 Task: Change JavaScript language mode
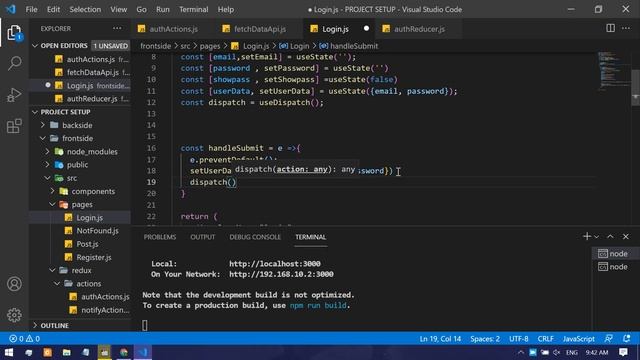pyautogui.click(x=578, y=338)
